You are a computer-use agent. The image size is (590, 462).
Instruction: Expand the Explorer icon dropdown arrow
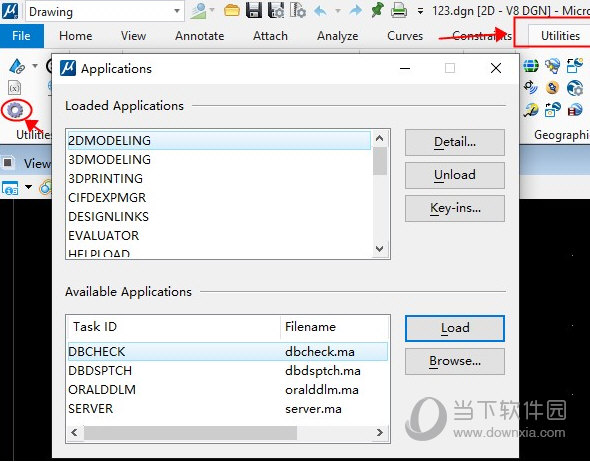coord(212,10)
